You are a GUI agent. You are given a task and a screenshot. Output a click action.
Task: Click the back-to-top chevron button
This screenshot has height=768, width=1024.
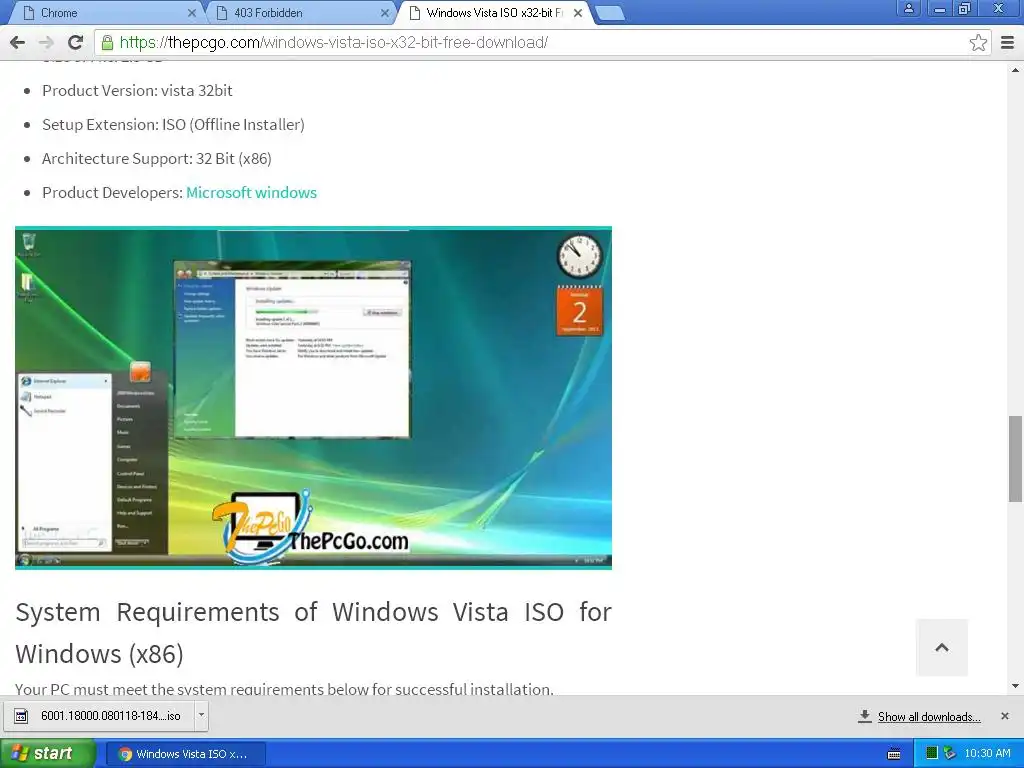point(942,647)
